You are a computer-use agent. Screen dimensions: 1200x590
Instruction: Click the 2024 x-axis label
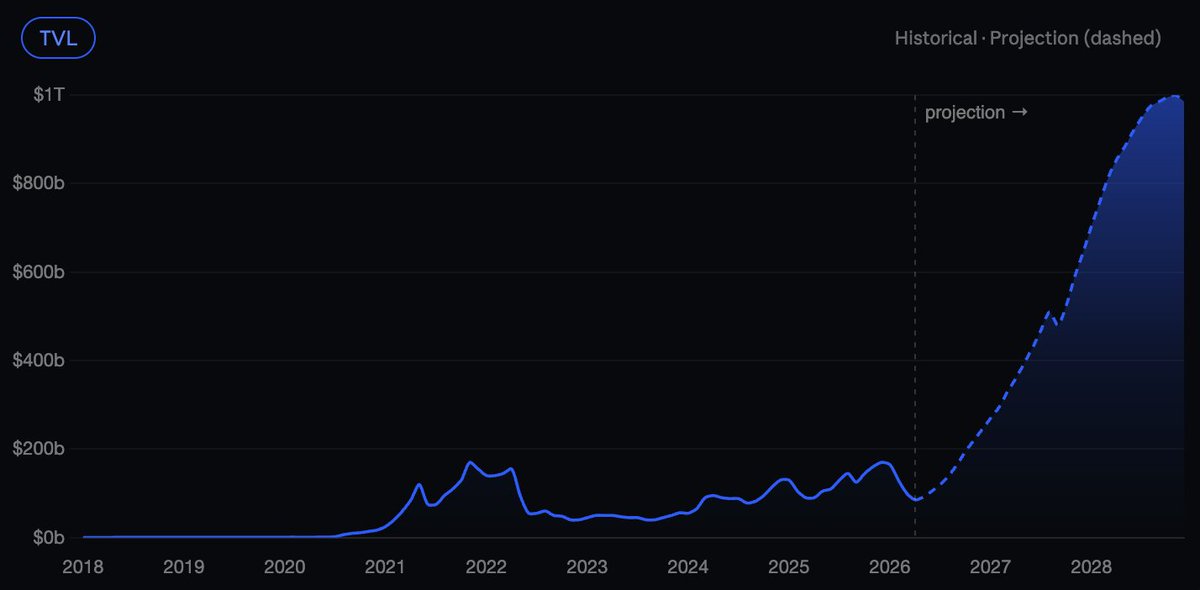coord(688,567)
